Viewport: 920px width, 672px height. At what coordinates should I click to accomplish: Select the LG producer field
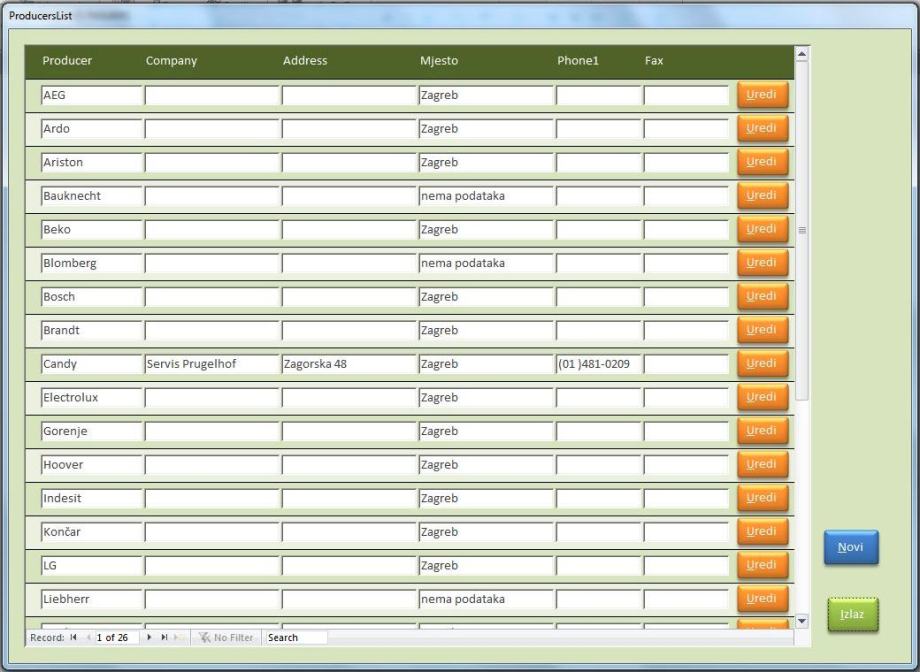tap(92, 565)
